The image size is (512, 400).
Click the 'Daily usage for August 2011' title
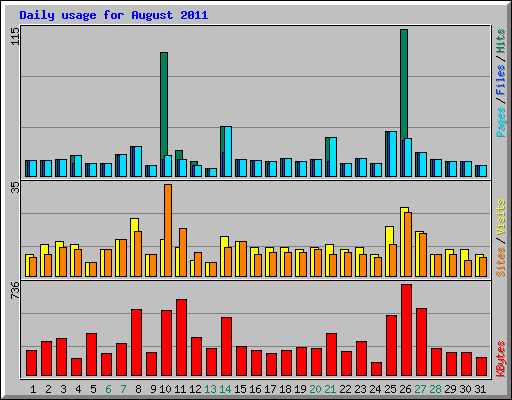[x=114, y=15]
